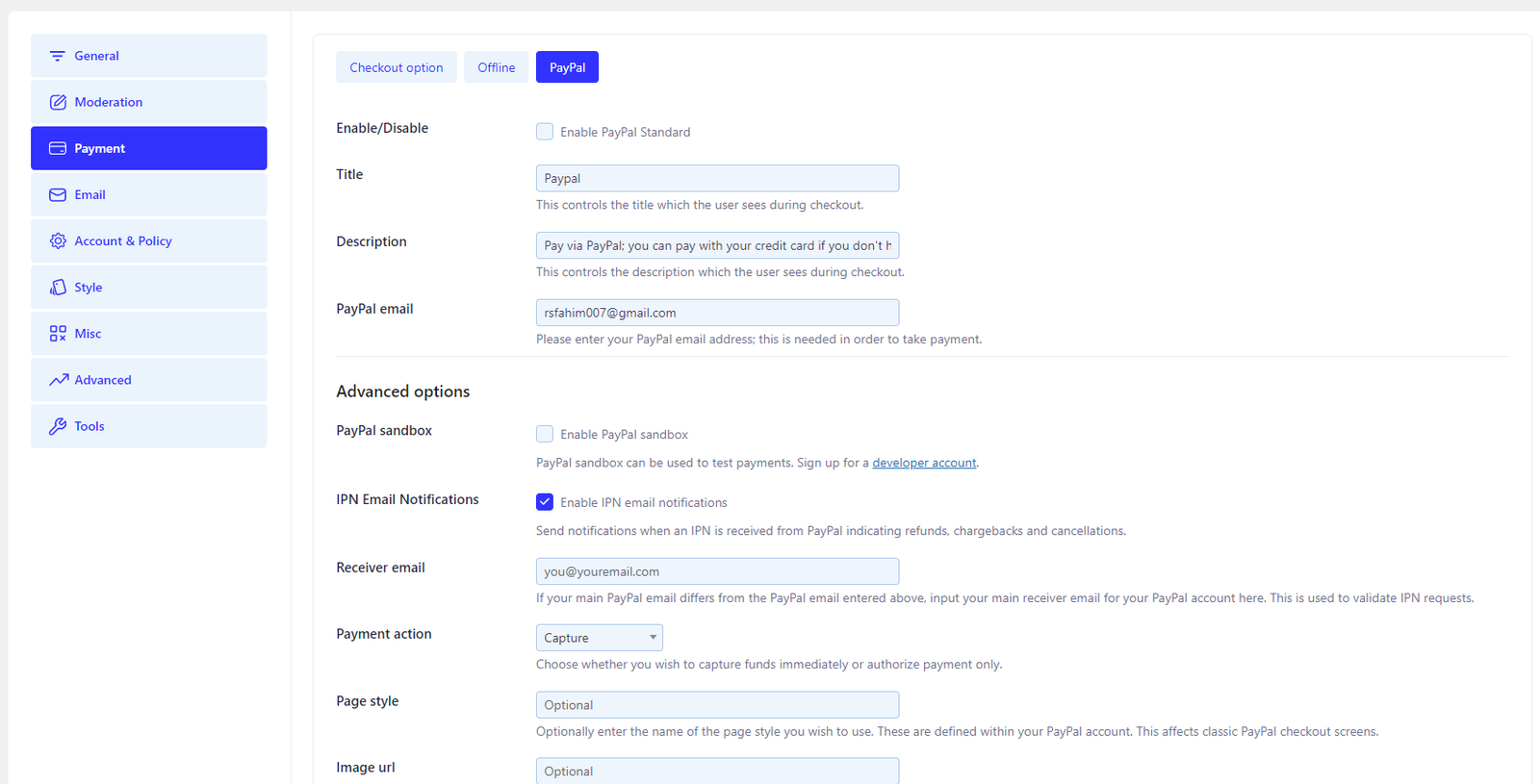The width and height of the screenshot is (1540, 784).
Task: Go to Email settings
Action: tap(149, 194)
